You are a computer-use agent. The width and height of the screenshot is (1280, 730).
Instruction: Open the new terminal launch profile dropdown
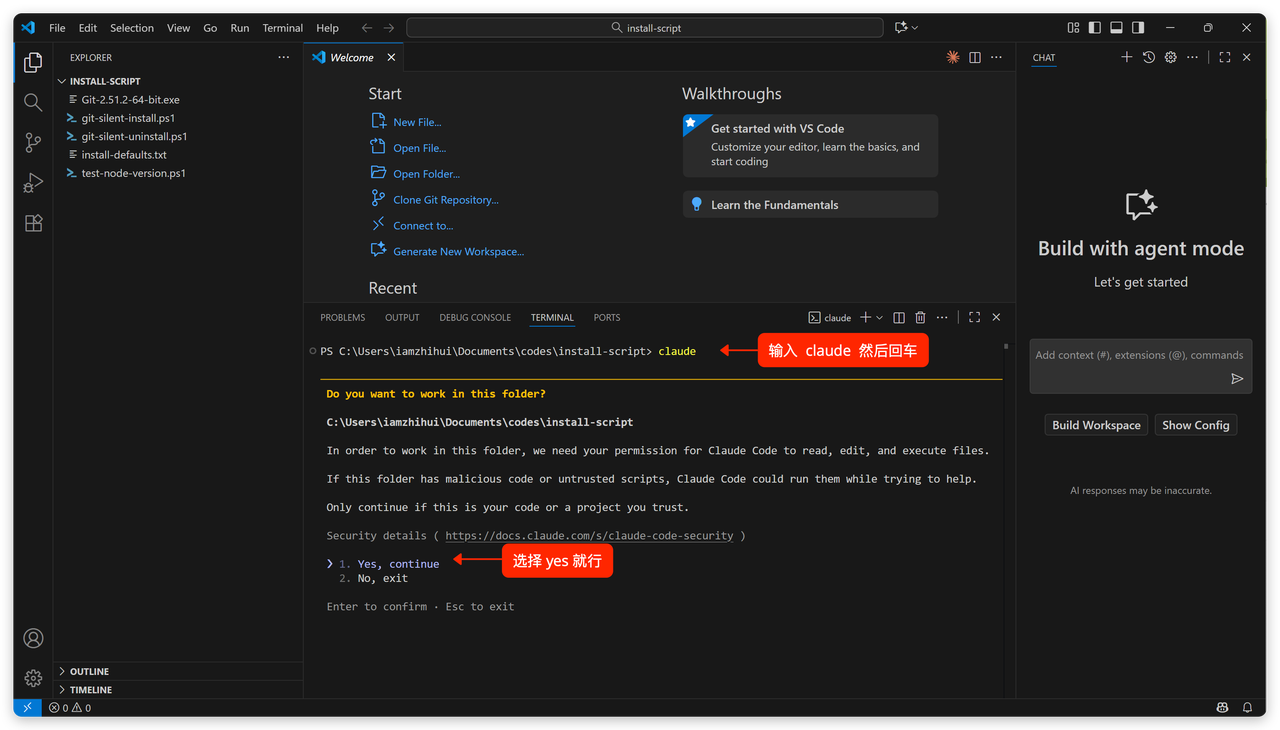pyautogui.click(x=880, y=318)
